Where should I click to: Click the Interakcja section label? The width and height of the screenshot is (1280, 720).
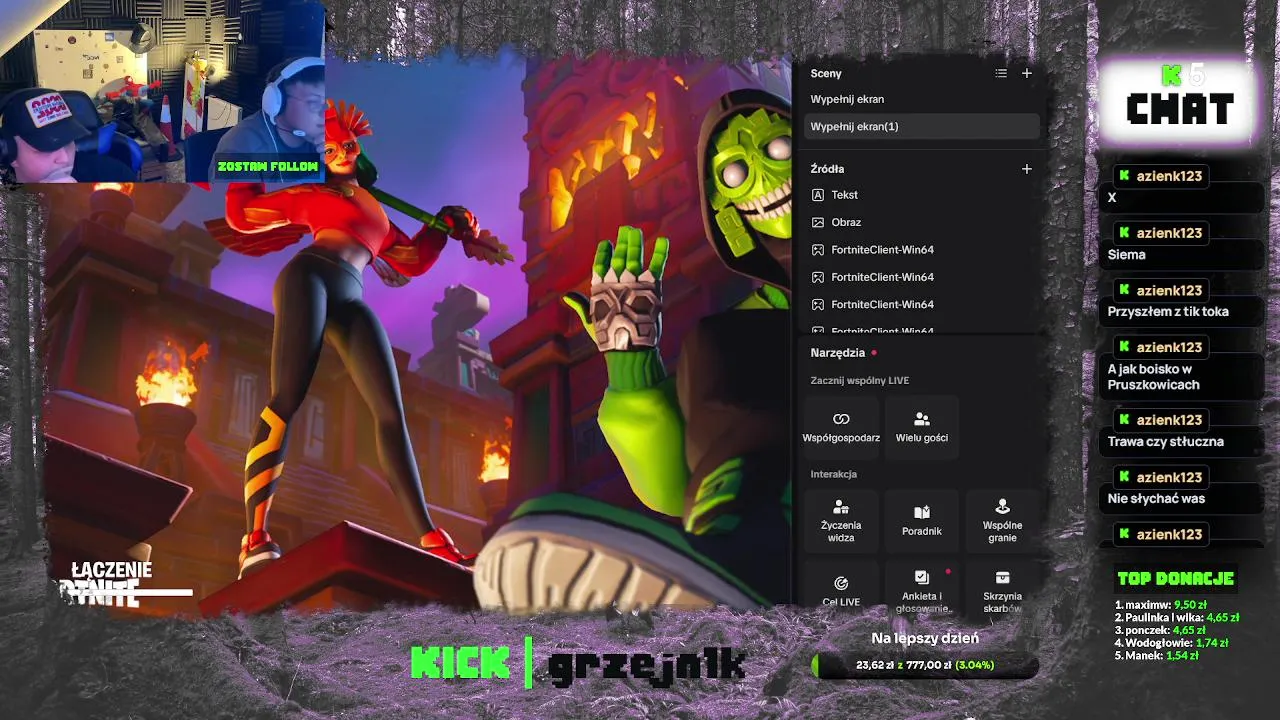click(x=834, y=474)
